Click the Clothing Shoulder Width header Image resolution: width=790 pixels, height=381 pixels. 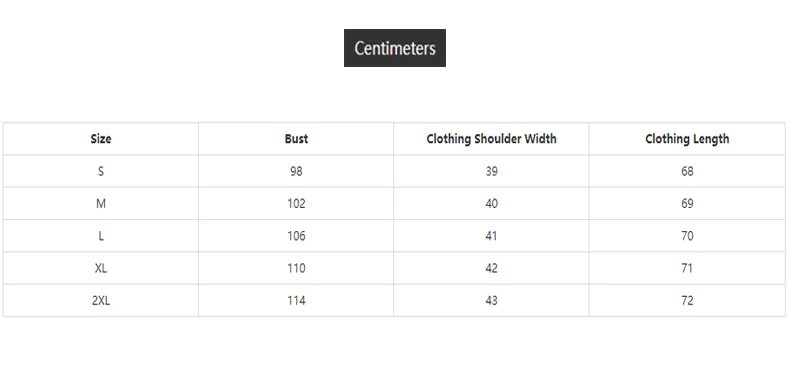pos(491,139)
